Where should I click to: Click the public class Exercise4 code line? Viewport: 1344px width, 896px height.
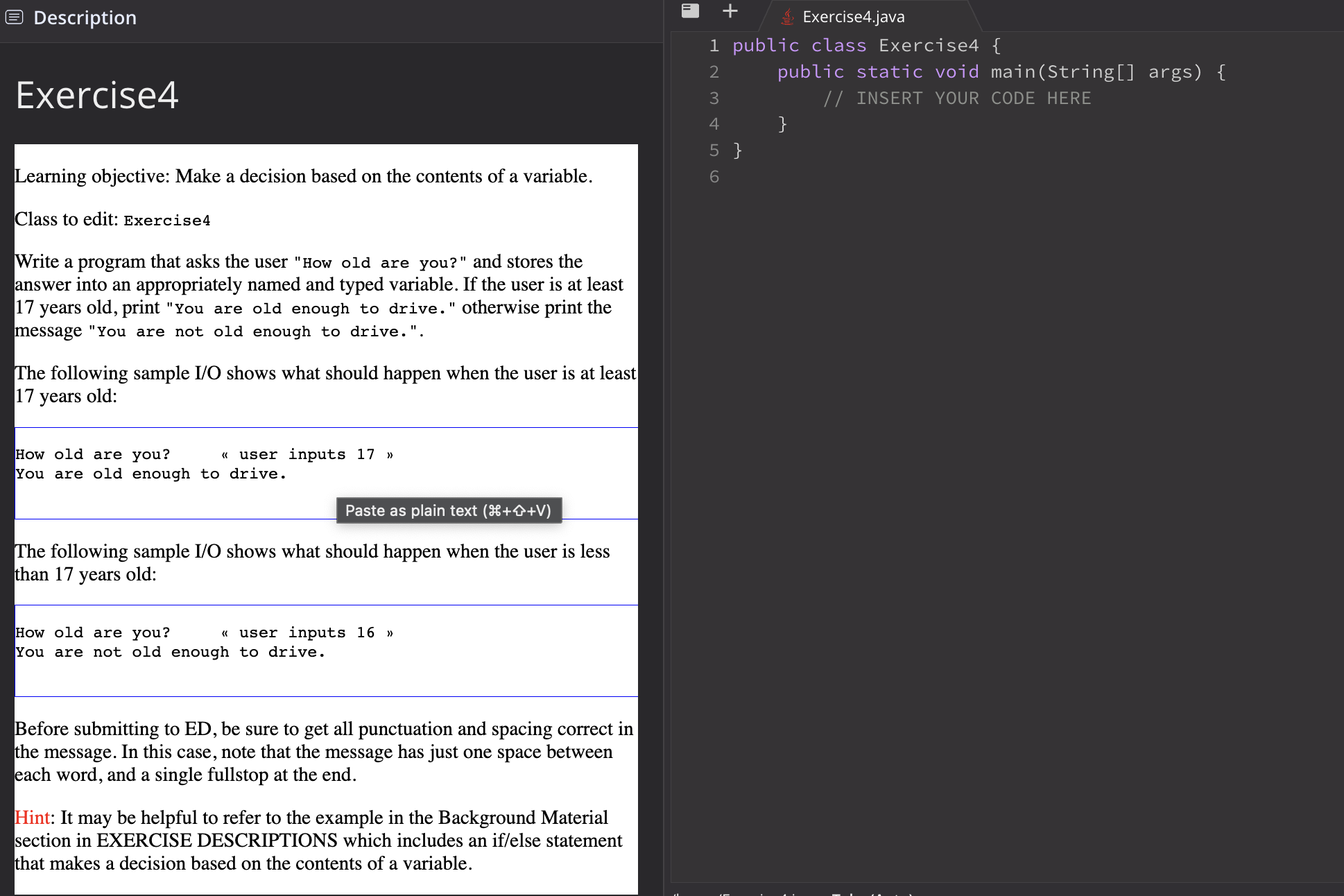tap(865, 46)
